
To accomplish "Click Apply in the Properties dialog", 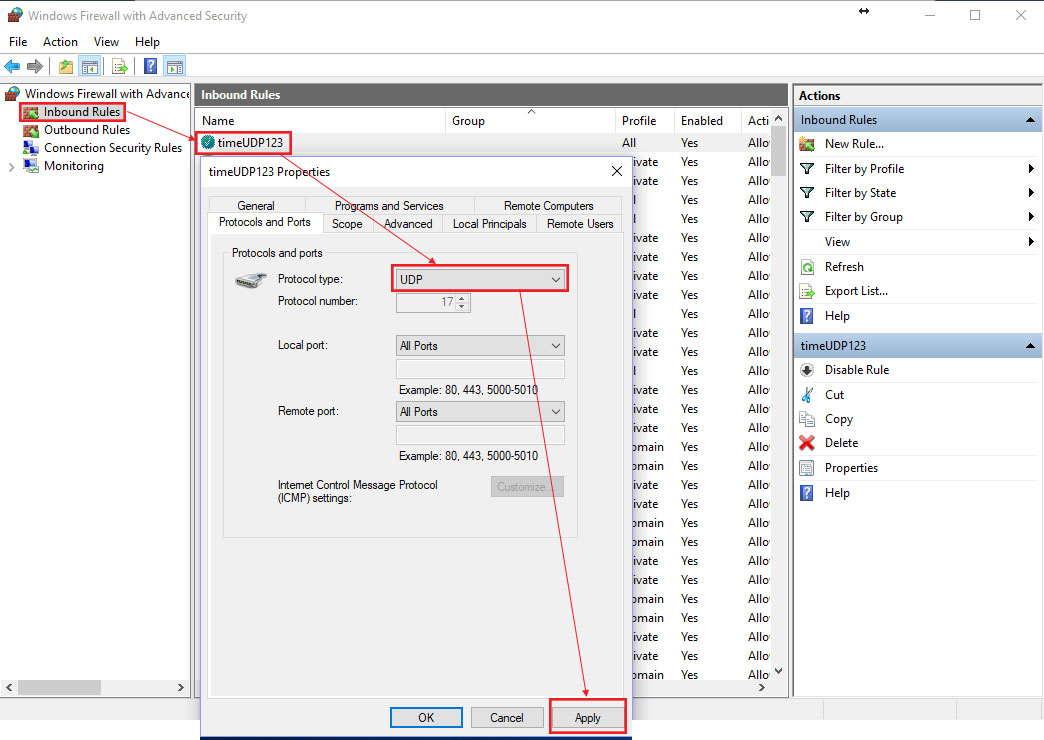I will 587,717.
